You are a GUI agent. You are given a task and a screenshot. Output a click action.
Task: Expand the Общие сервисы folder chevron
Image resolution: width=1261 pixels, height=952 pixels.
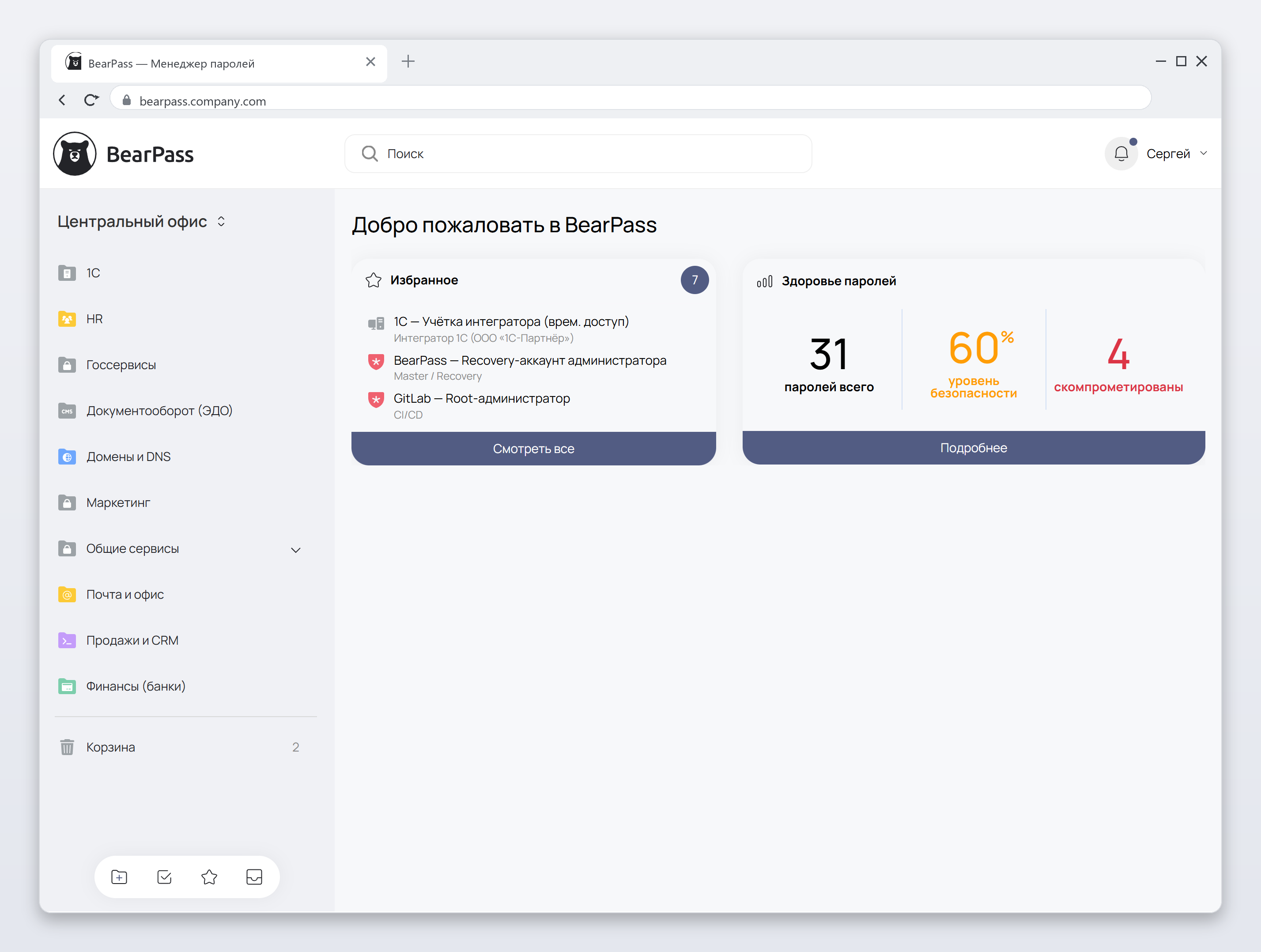pos(296,550)
